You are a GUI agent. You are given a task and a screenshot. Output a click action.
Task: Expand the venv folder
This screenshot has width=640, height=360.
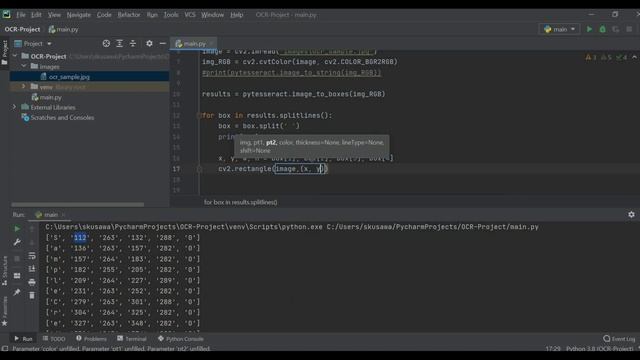click(24, 87)
